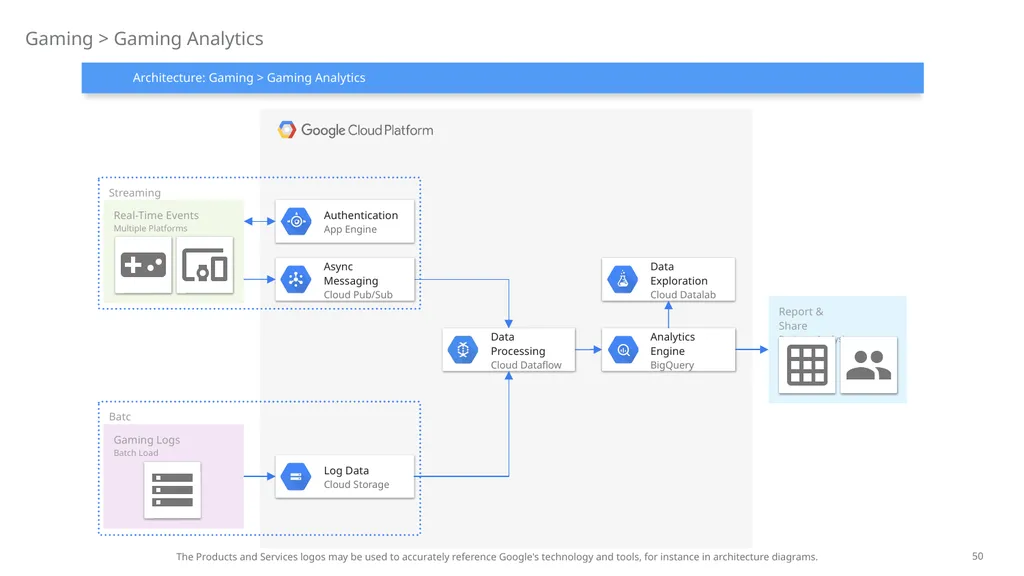Click the Google Cloud Platform logo
The width and height of the screenshot is (1024, 576).
[x=355, y=130]
